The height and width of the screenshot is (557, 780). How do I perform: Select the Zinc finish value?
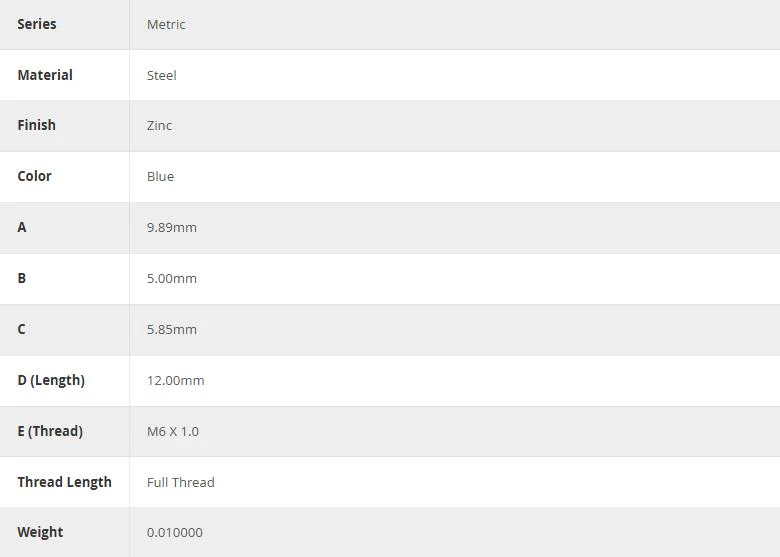click(x=159, y=125)
